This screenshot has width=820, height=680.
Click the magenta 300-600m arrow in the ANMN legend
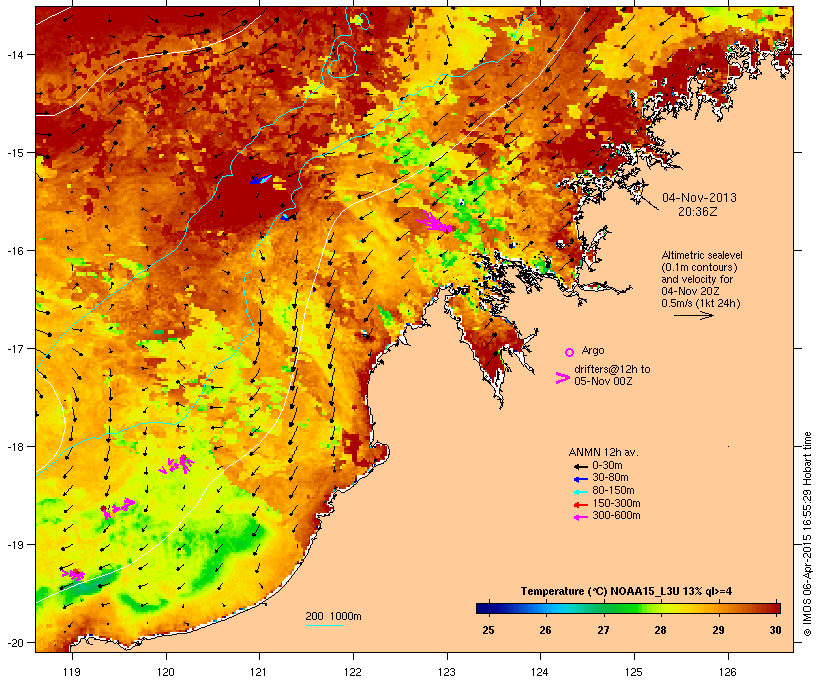[580, 517]
